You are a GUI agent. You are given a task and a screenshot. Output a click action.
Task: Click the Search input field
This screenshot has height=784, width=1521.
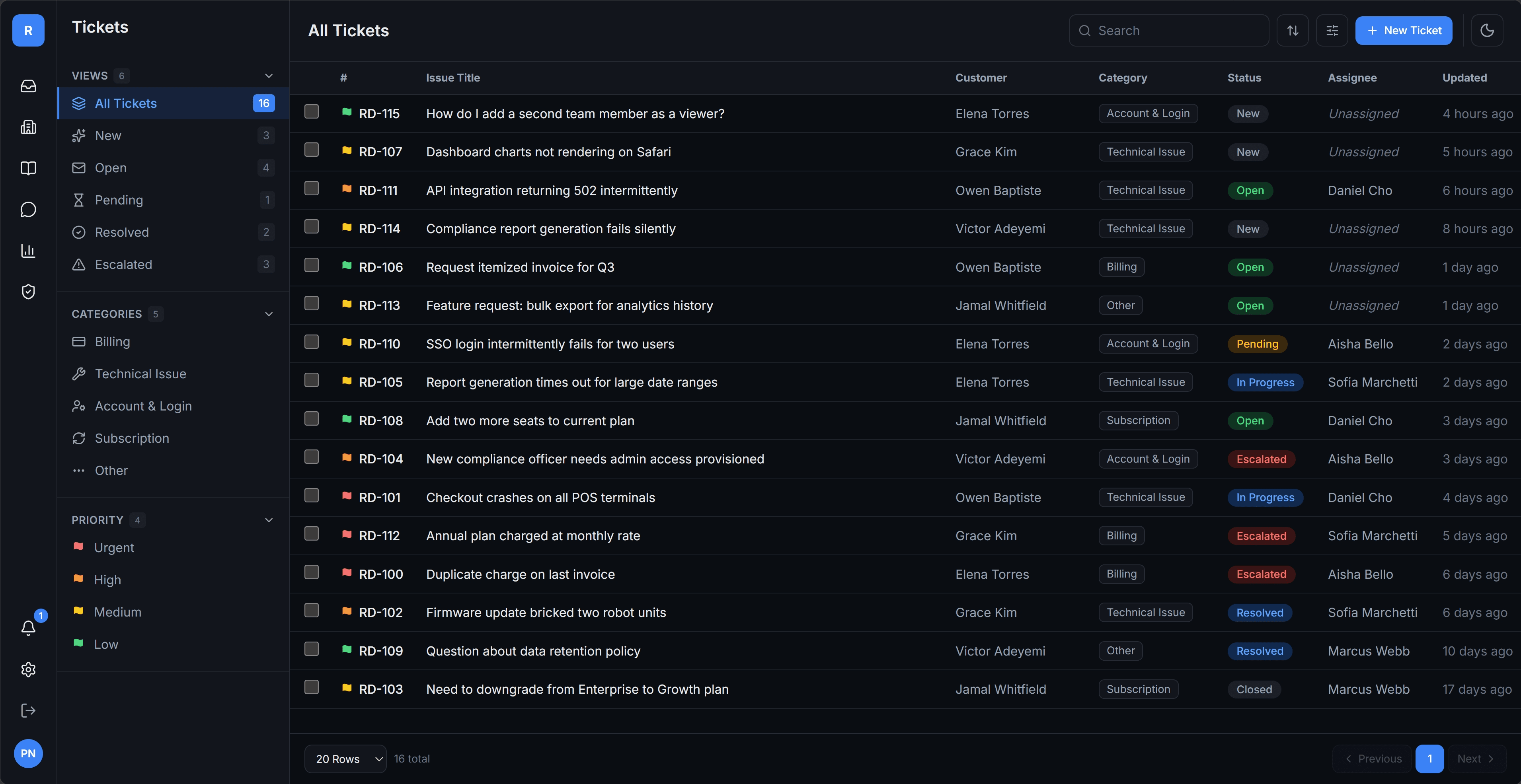click(x=1168, y=31)
